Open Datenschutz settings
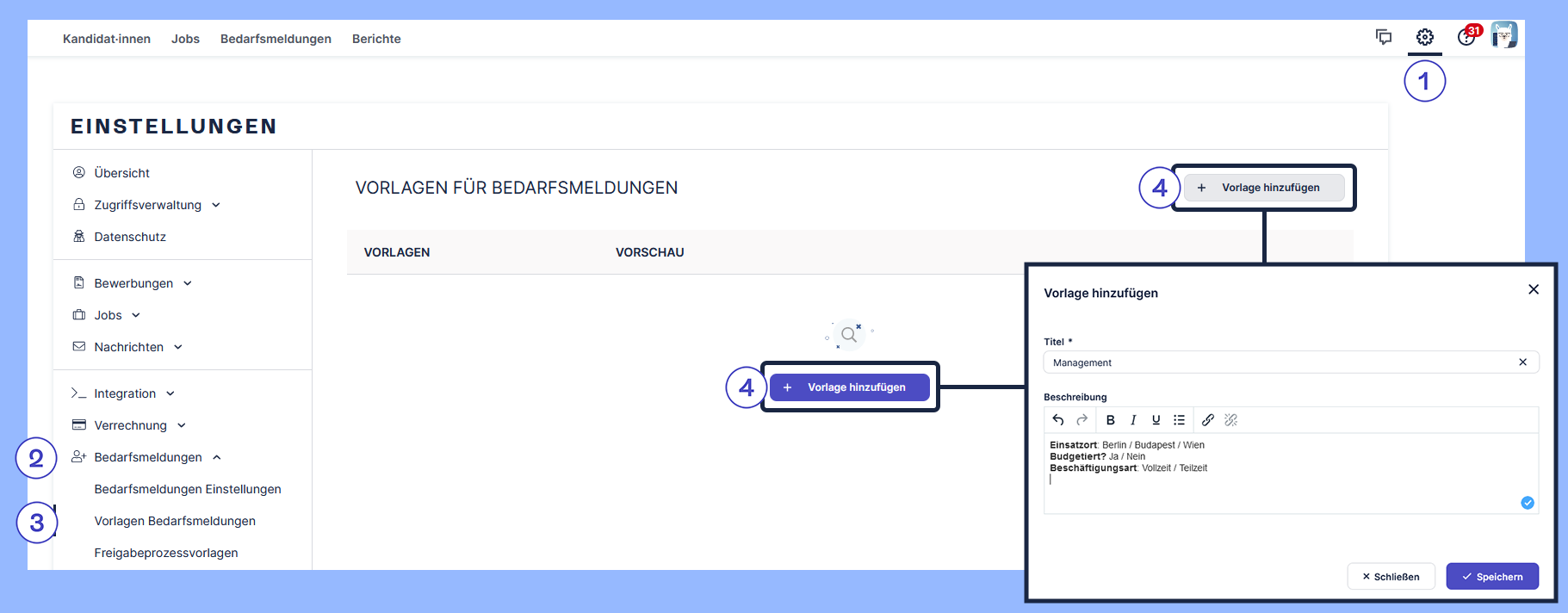The height and width of the screenshot is (613, 1568). (x=130, y=237)
